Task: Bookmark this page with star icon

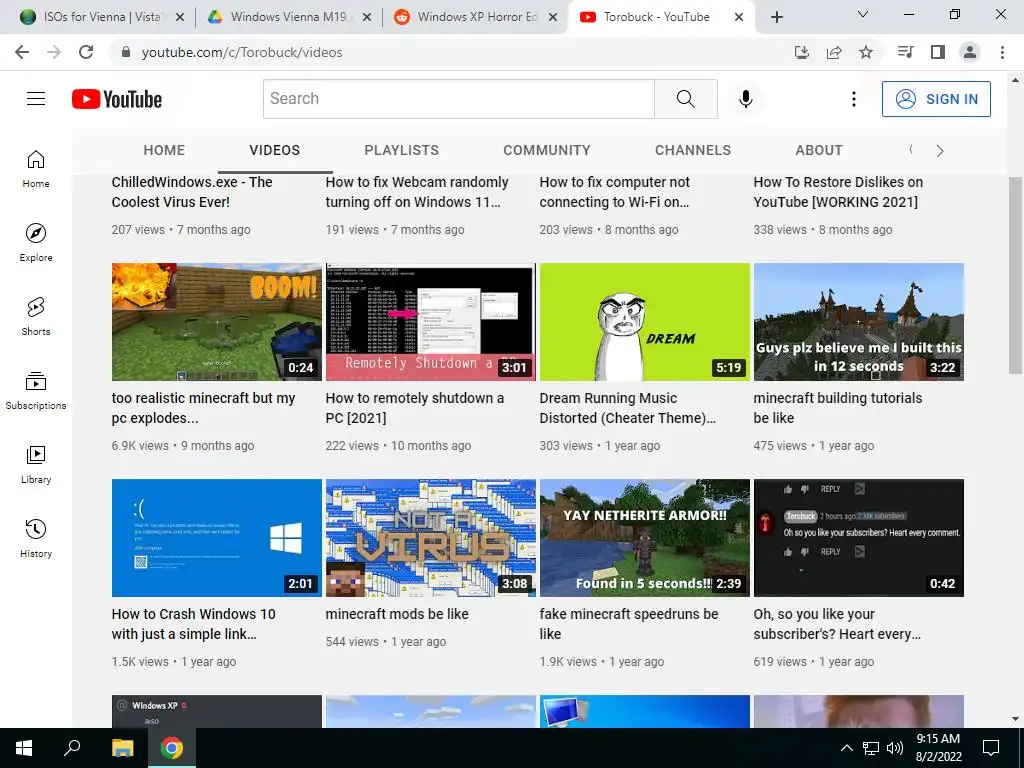Action: pos(866,52)
